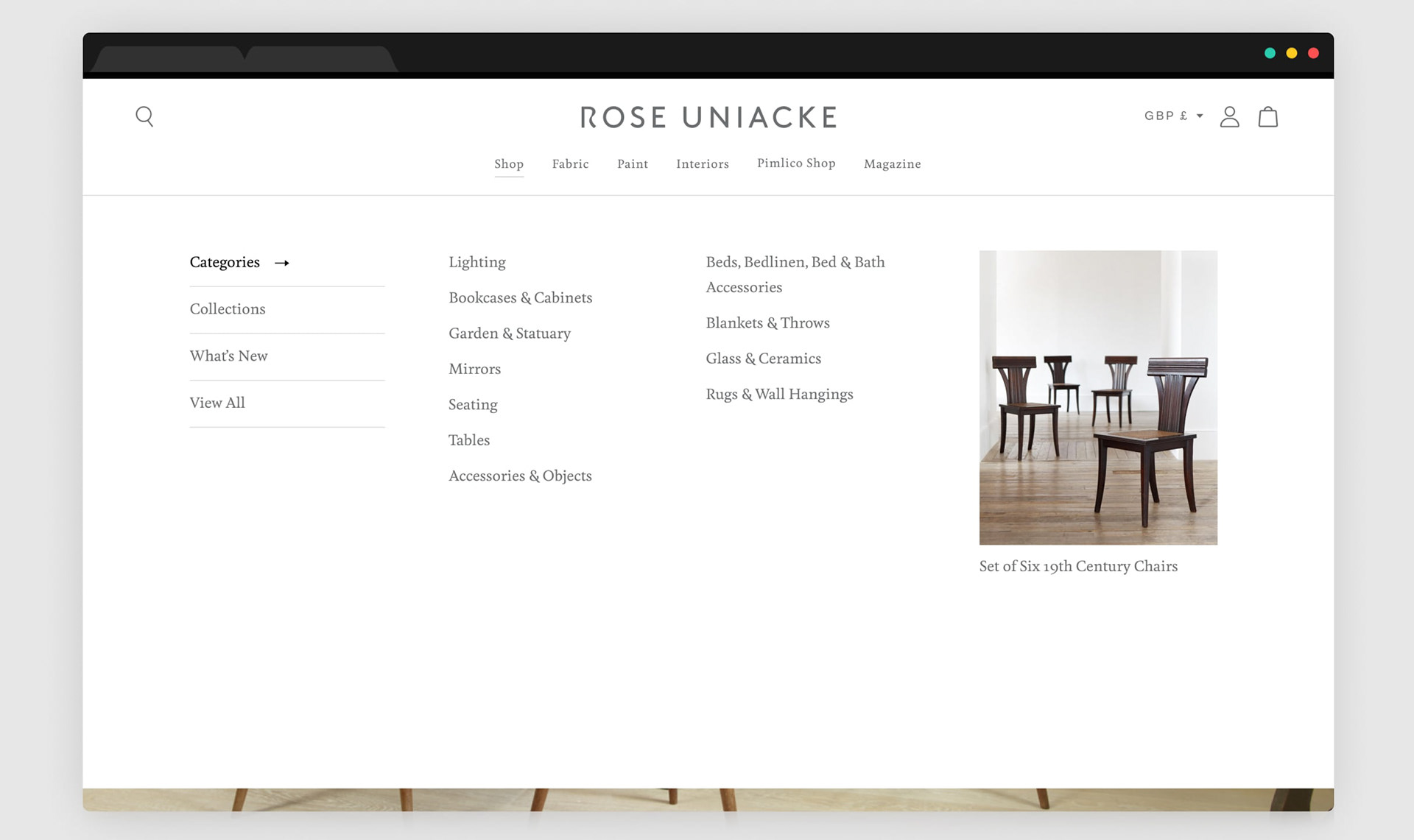Screen dimensions: 1414x840
Task: Open Rugs & Wall Hangings category
Action: pos(779,395)
